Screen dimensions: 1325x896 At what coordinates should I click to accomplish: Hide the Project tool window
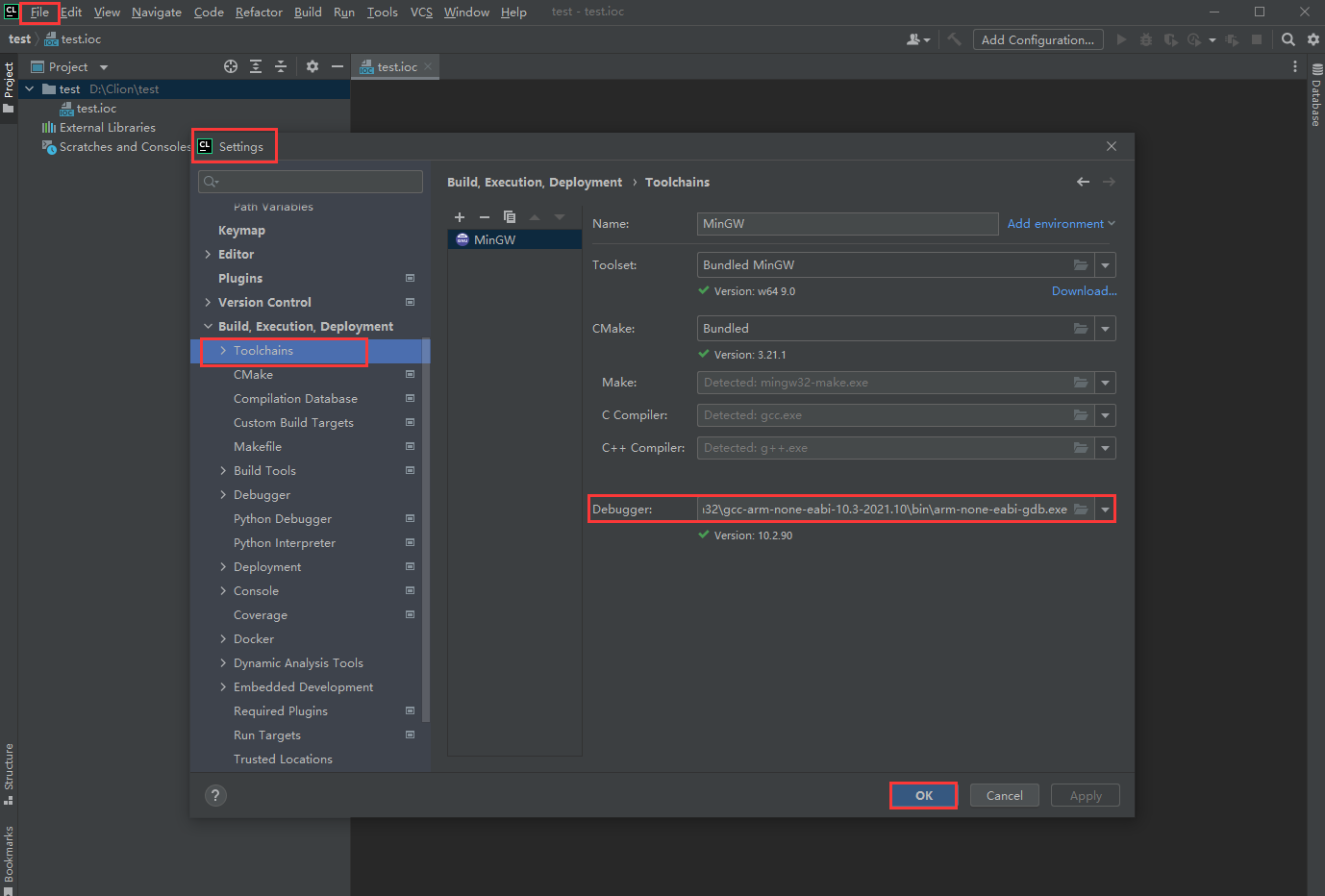pos(337,66)
